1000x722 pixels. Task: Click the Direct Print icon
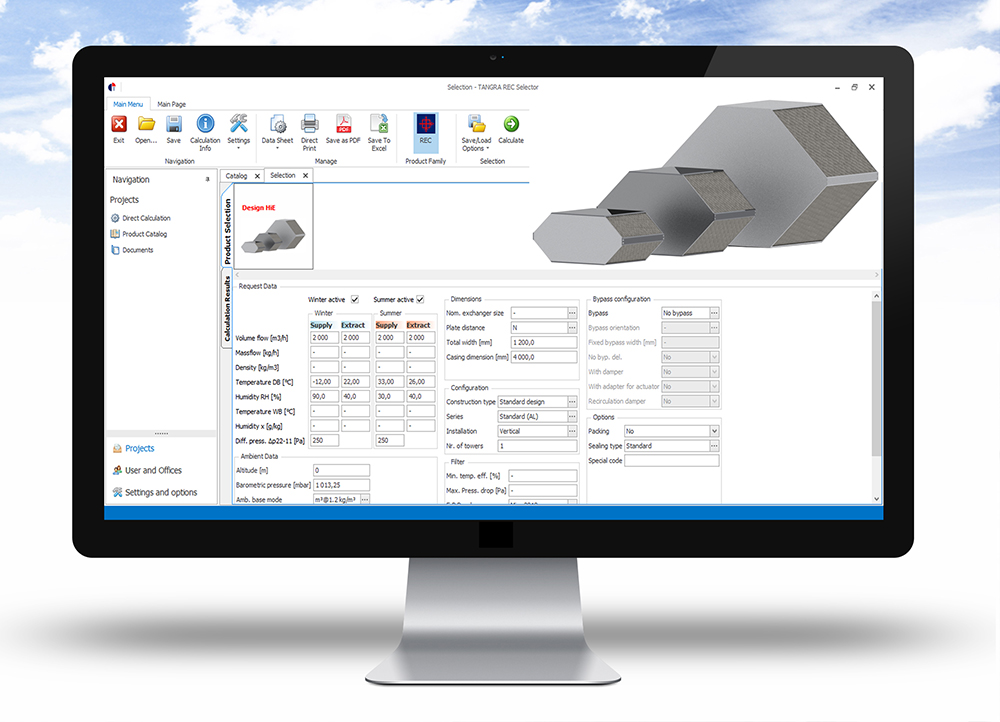(x=310, y=125)
